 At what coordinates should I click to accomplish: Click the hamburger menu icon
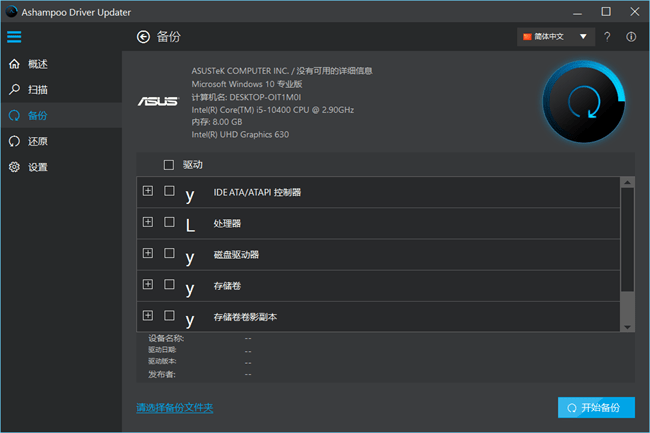click(14, 37)
